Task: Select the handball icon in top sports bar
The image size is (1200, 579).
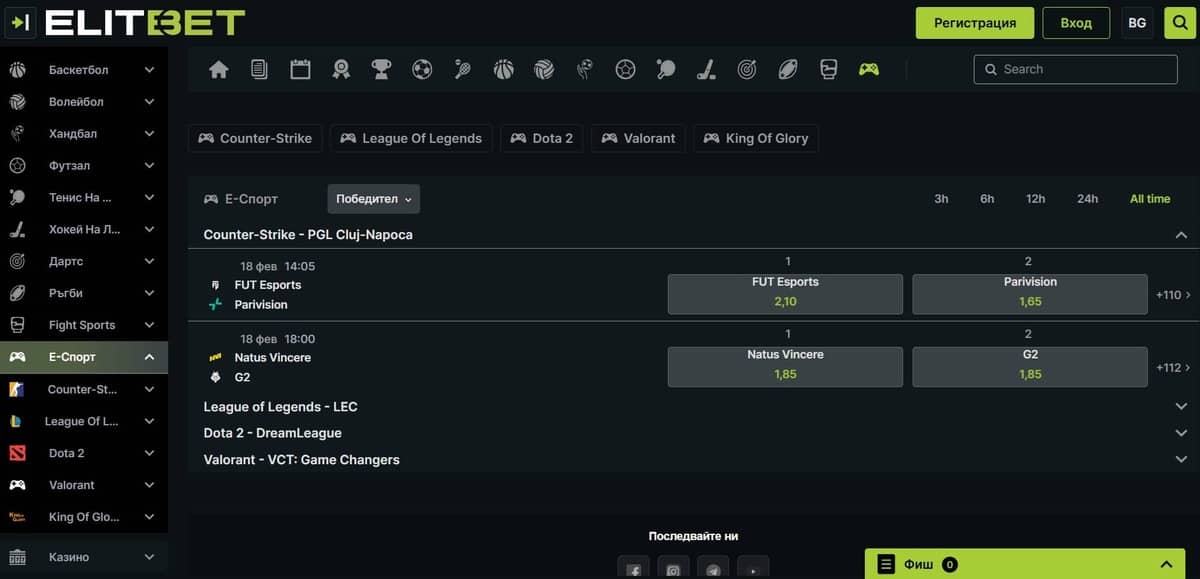Action: [x=585, y=69]
